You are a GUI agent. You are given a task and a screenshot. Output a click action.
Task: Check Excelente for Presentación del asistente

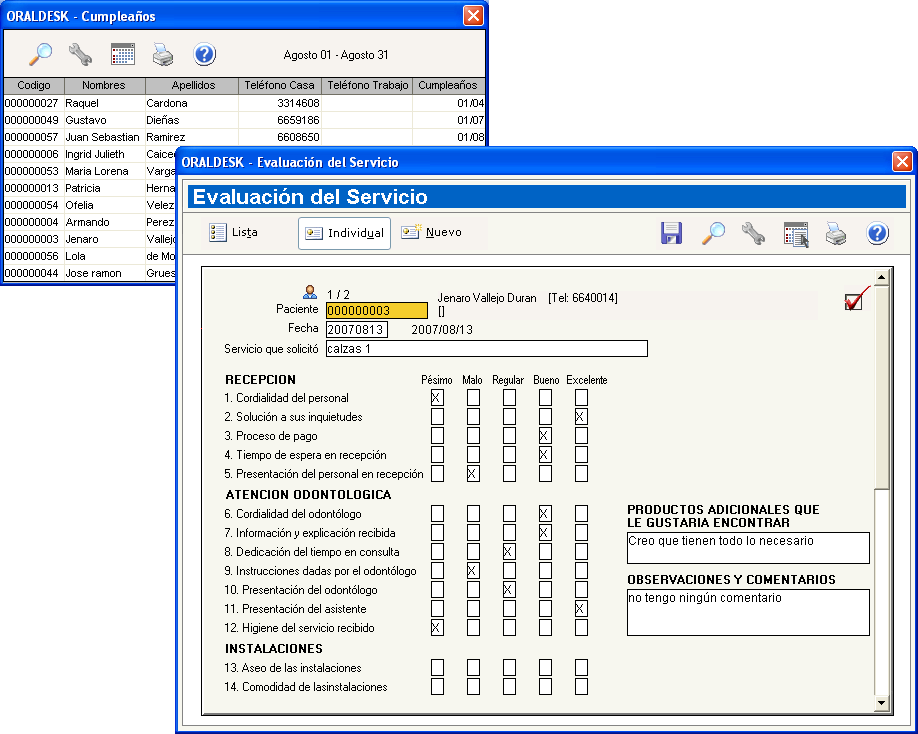(581, 609)
